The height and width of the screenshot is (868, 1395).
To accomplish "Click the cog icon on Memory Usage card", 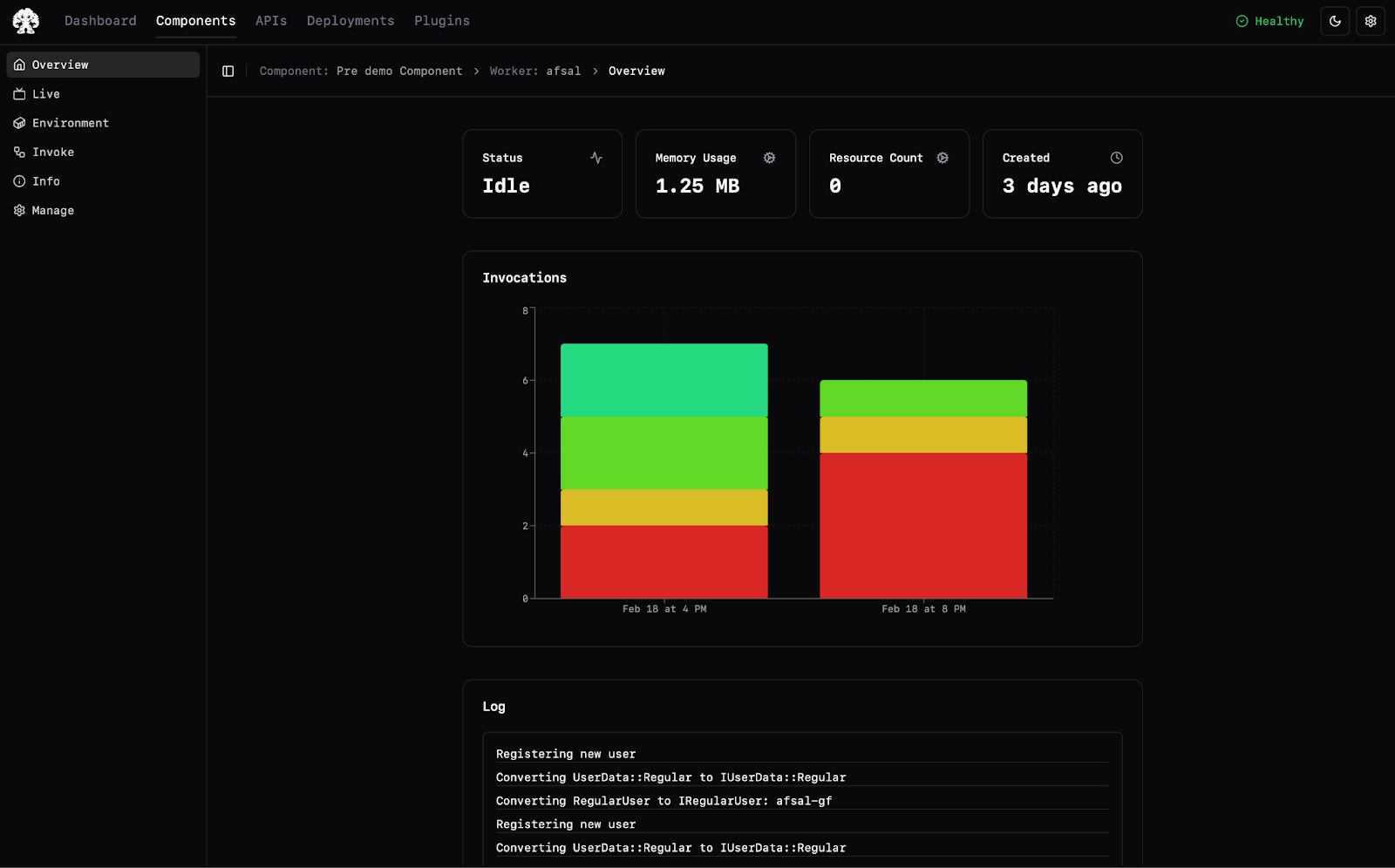I will click(x=769, y=158).
